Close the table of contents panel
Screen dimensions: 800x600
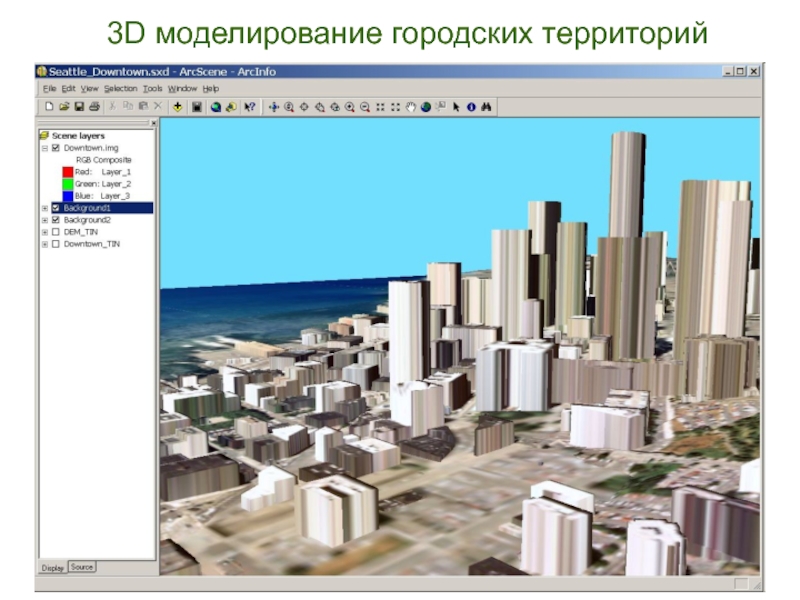tap(153, 123)
